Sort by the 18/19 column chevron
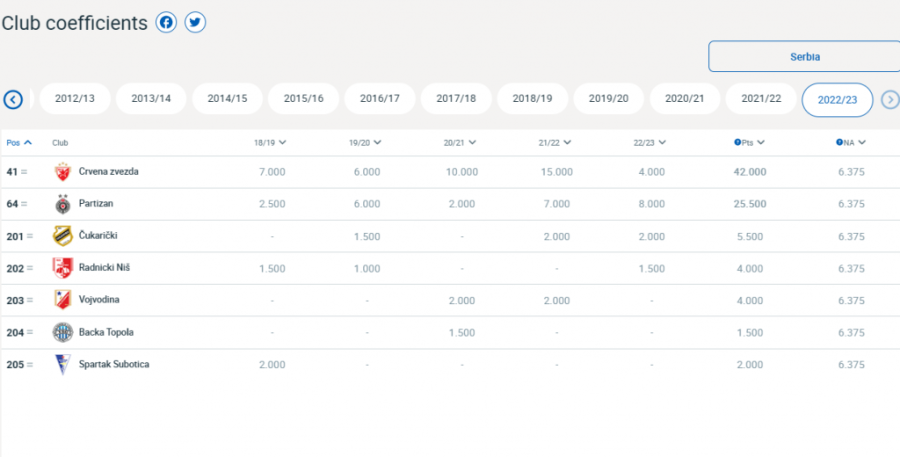900x457 pixels. coord(282,143)
